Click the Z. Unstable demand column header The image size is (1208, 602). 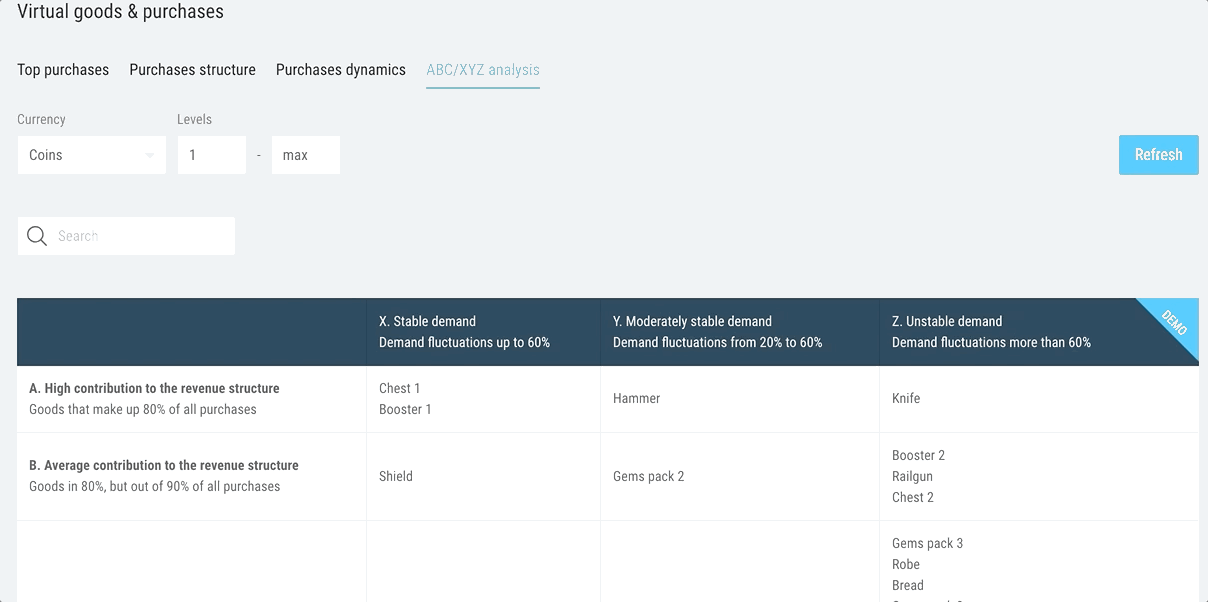pos(1039,332)
